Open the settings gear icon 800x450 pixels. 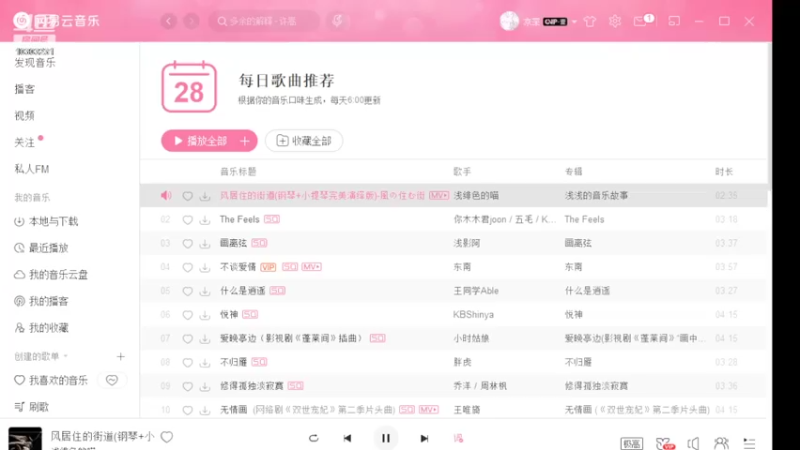click(615, 21)
